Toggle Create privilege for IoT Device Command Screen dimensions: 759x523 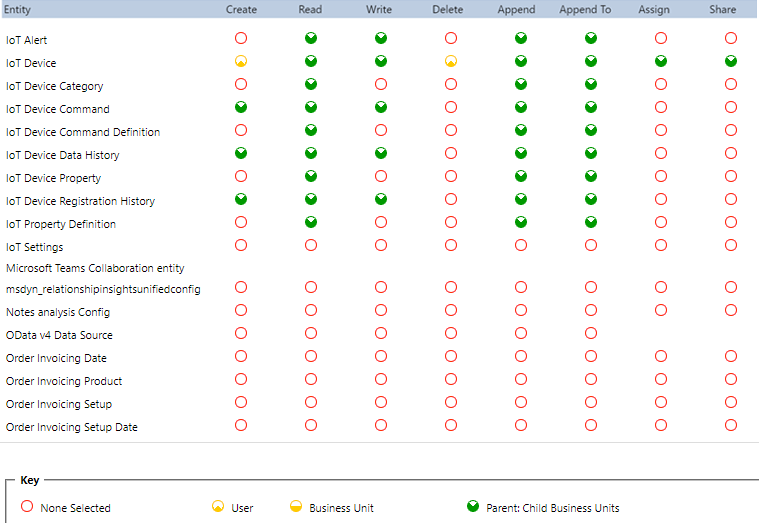[x=241, y=107]
